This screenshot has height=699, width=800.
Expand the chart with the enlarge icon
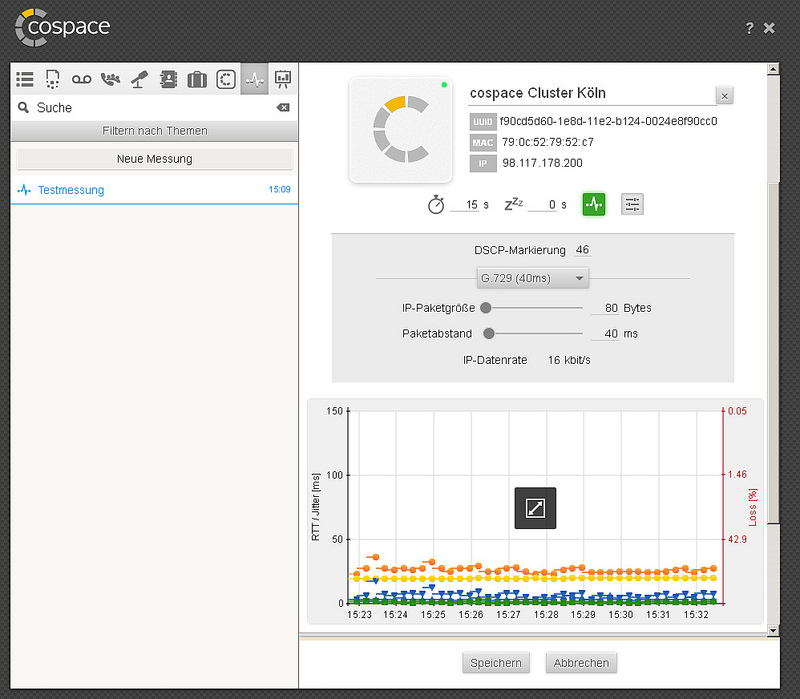[x=535, y=508]
